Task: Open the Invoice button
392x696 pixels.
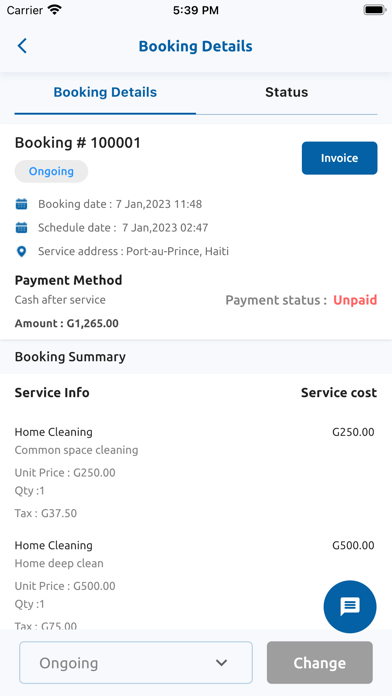Action: click(340, 158)
